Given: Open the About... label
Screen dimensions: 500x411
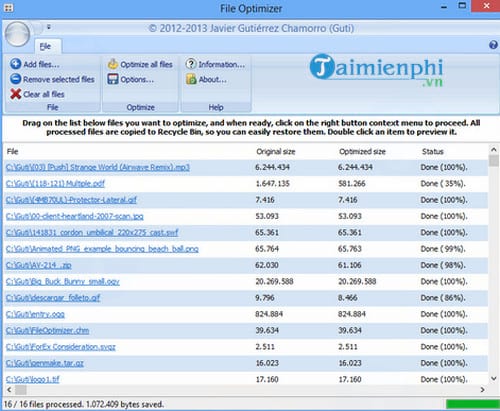Looking at the screenshot, I should (x=212, y=80).
